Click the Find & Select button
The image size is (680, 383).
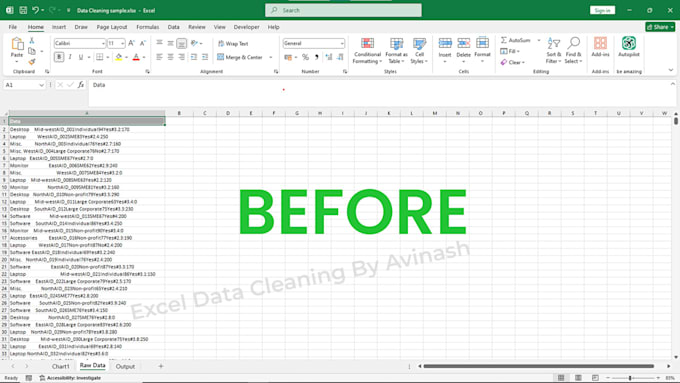click(573, 50)
